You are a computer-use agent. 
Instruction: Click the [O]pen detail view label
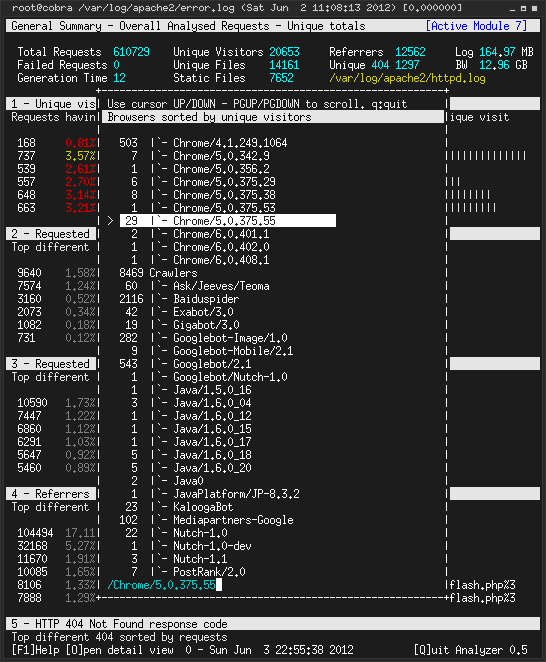(120, 650)
